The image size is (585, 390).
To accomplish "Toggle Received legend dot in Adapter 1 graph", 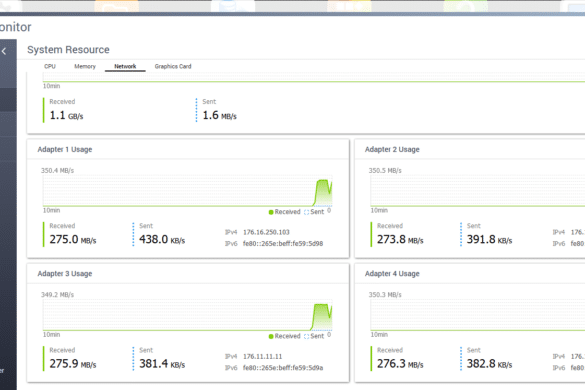I will (271, 212).
